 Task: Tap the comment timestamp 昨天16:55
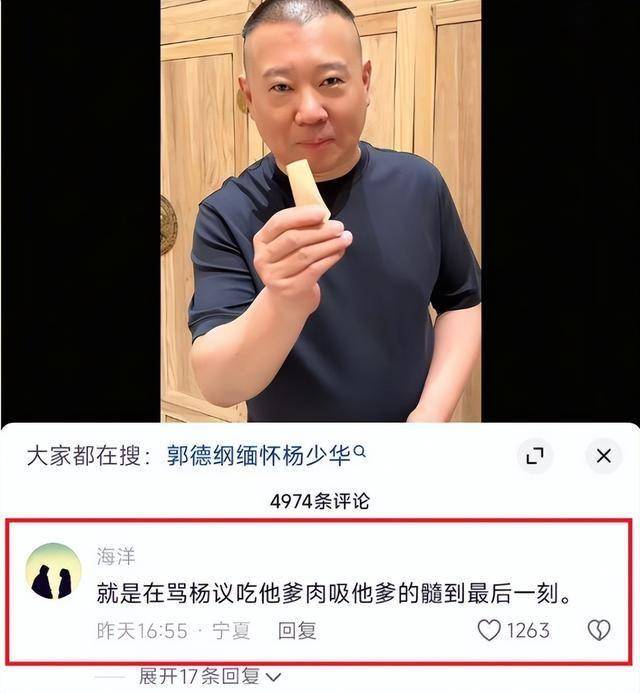click(x=142, y=631)
